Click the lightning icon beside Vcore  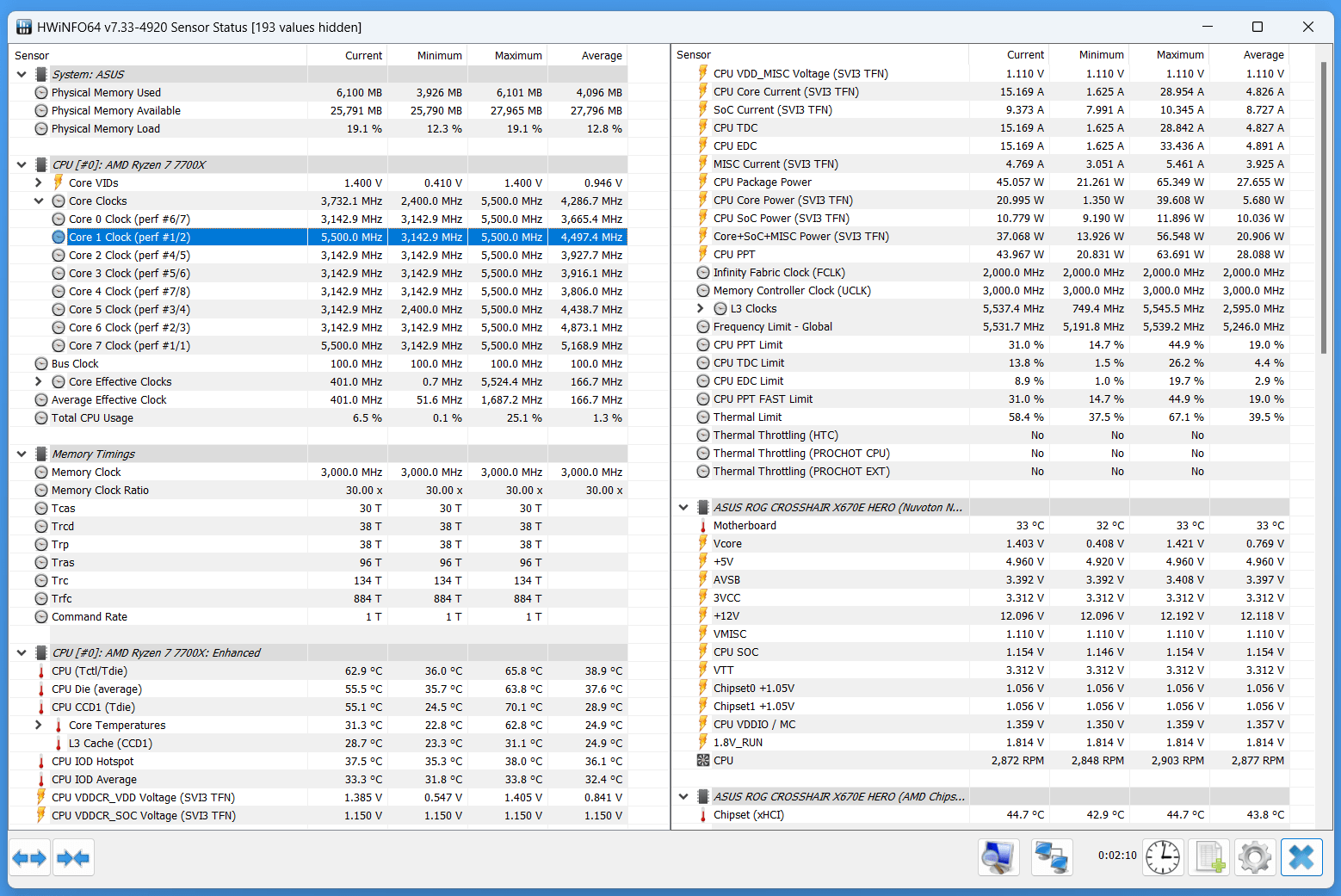(703, 543)
